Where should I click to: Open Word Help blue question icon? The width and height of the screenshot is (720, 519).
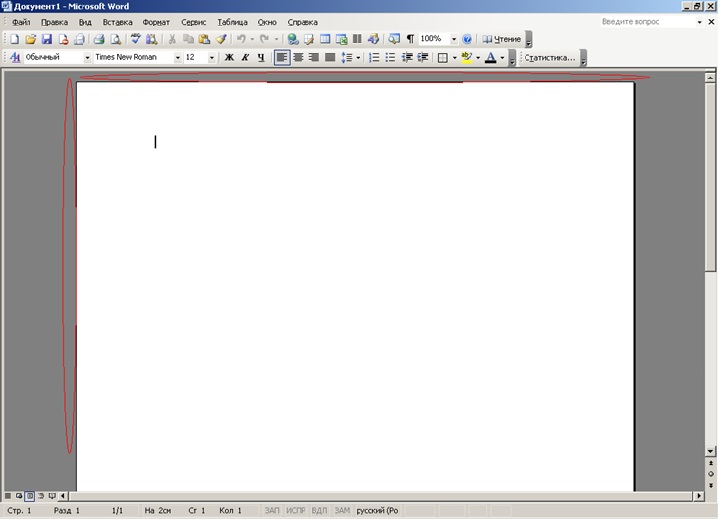pyautogui.click(x=467, y=39)
